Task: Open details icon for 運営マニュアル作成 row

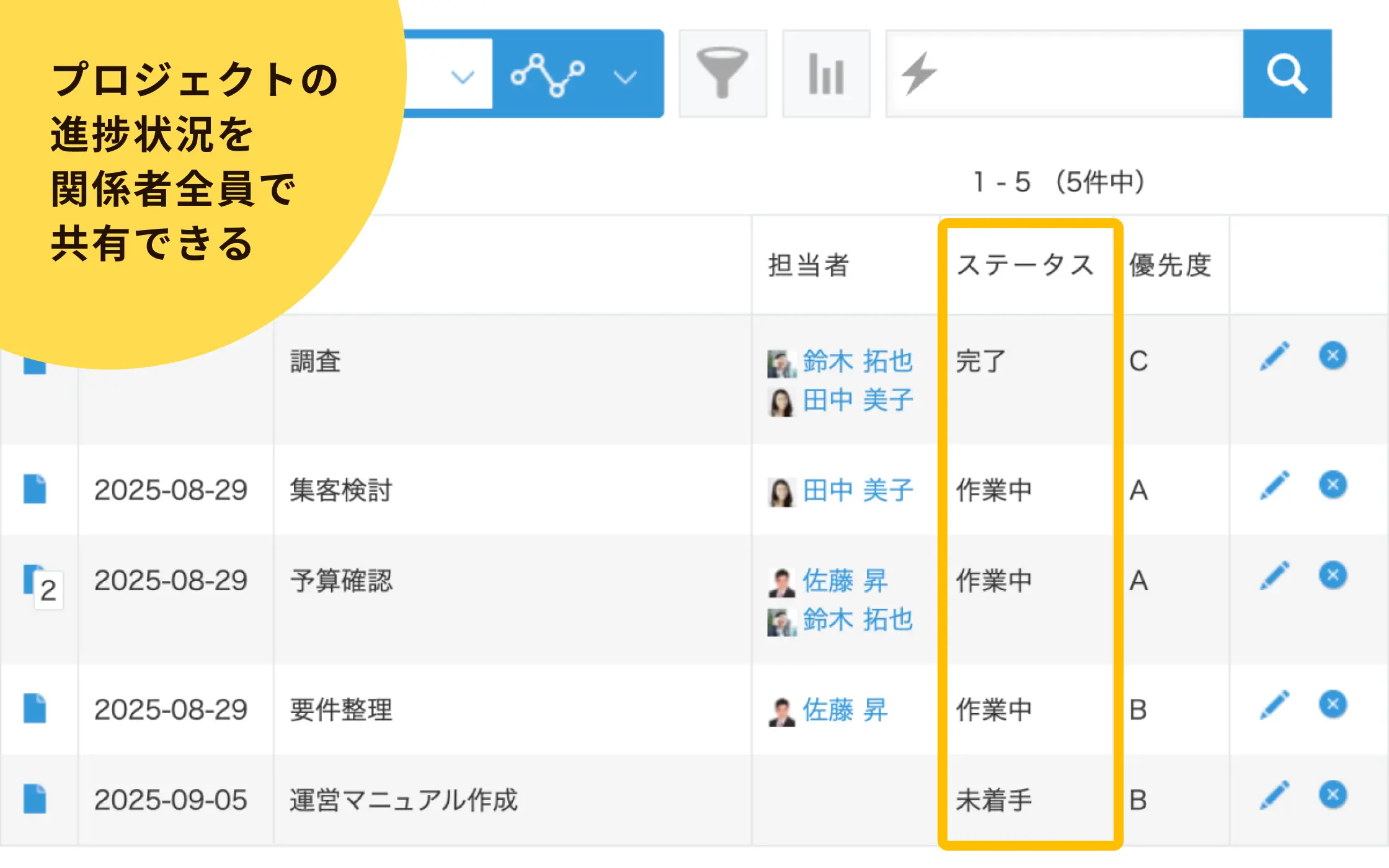Action: 35,799
